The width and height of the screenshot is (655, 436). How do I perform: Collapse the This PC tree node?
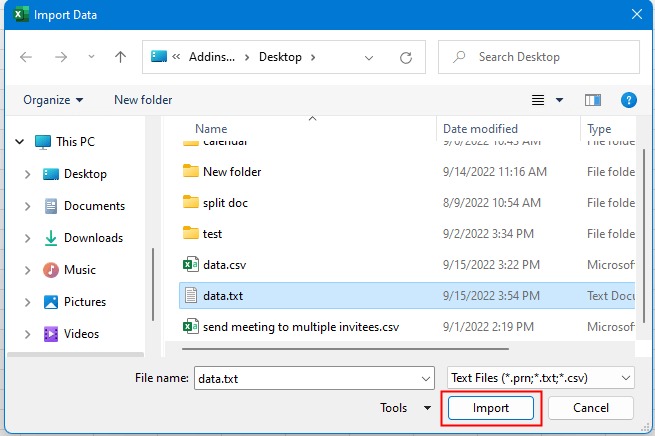point(19,142)
